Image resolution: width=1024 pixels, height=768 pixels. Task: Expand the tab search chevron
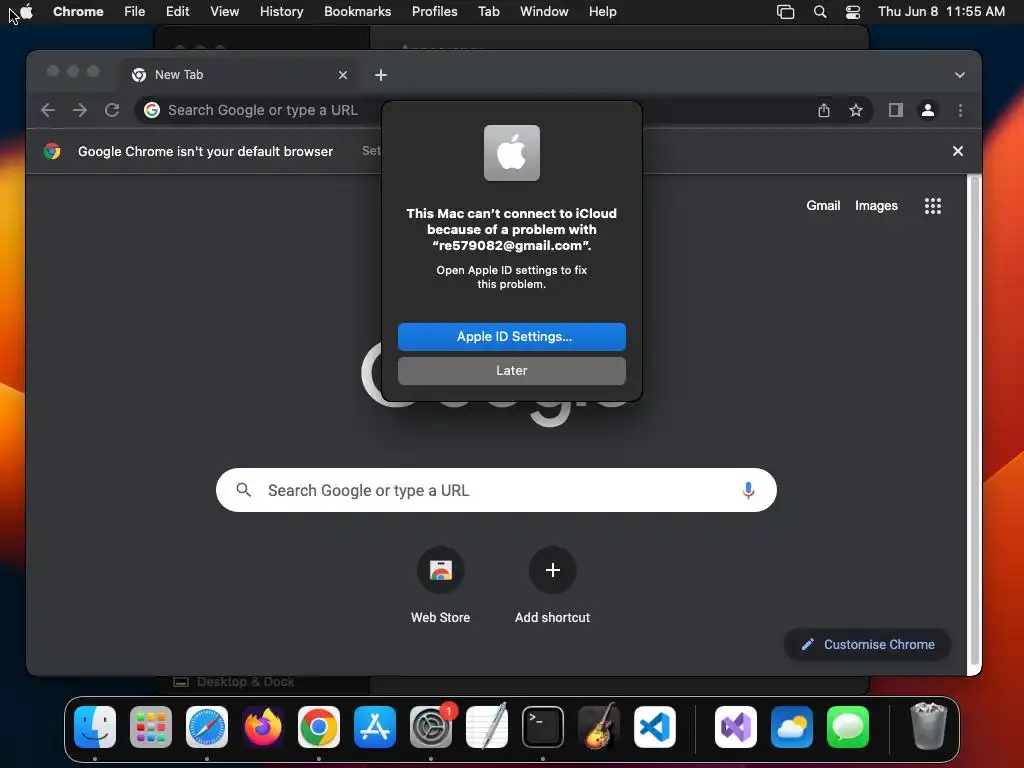point(959,75)
